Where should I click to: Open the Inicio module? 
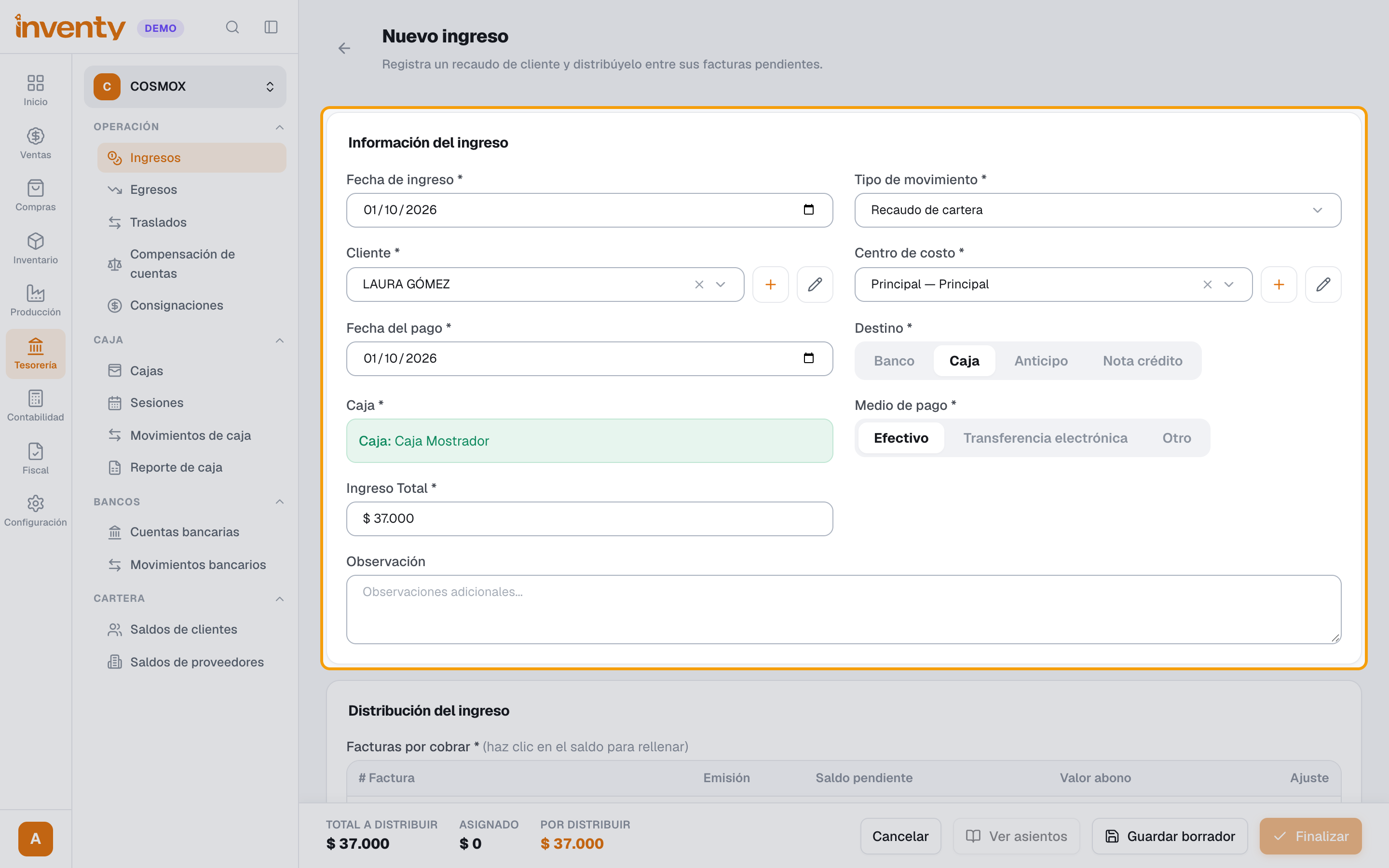click(36, 90)
